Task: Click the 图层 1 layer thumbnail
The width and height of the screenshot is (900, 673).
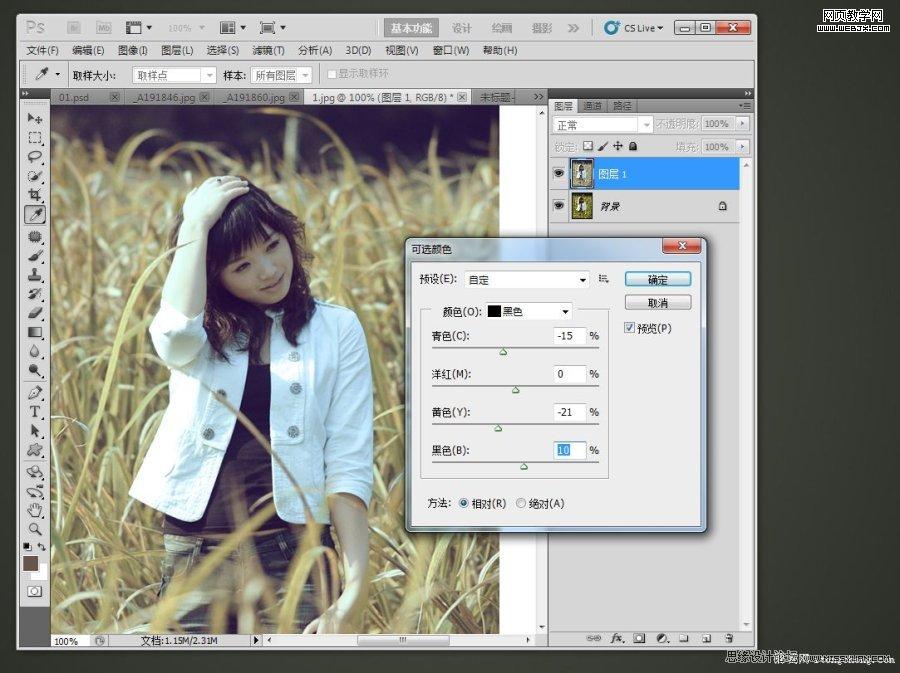Action: [581, 174]
